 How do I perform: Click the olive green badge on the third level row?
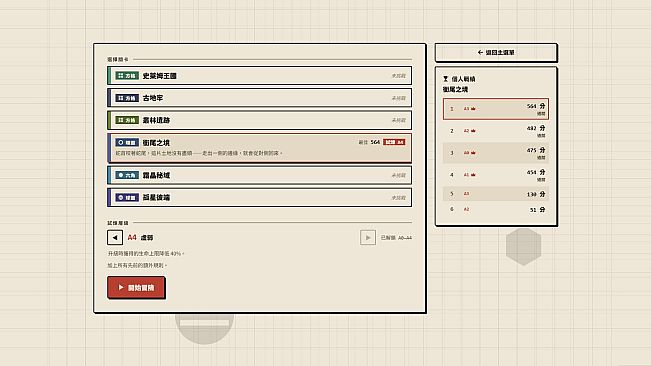(x=127, y=120)
